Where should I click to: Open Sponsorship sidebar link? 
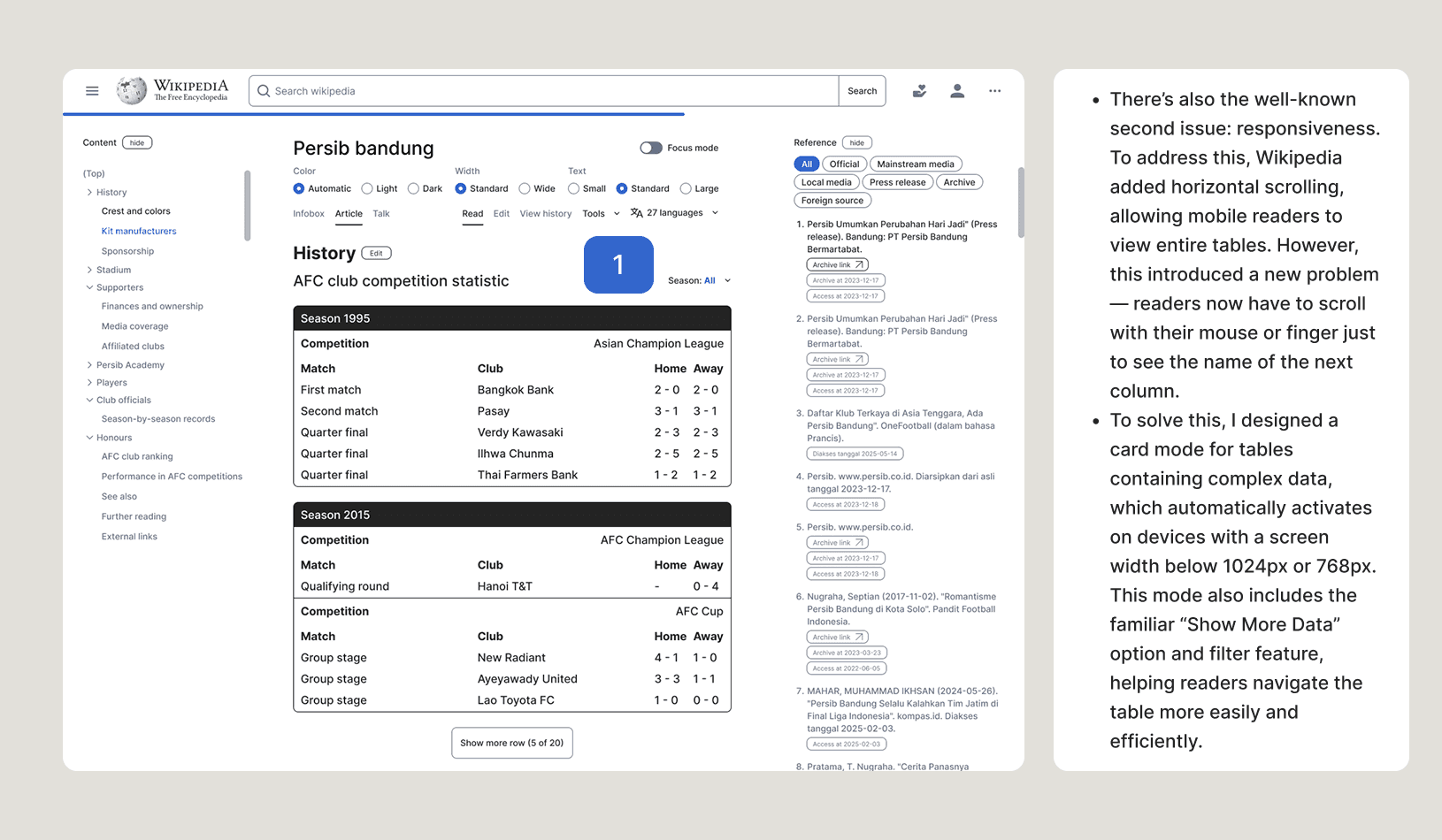[127, 251]
